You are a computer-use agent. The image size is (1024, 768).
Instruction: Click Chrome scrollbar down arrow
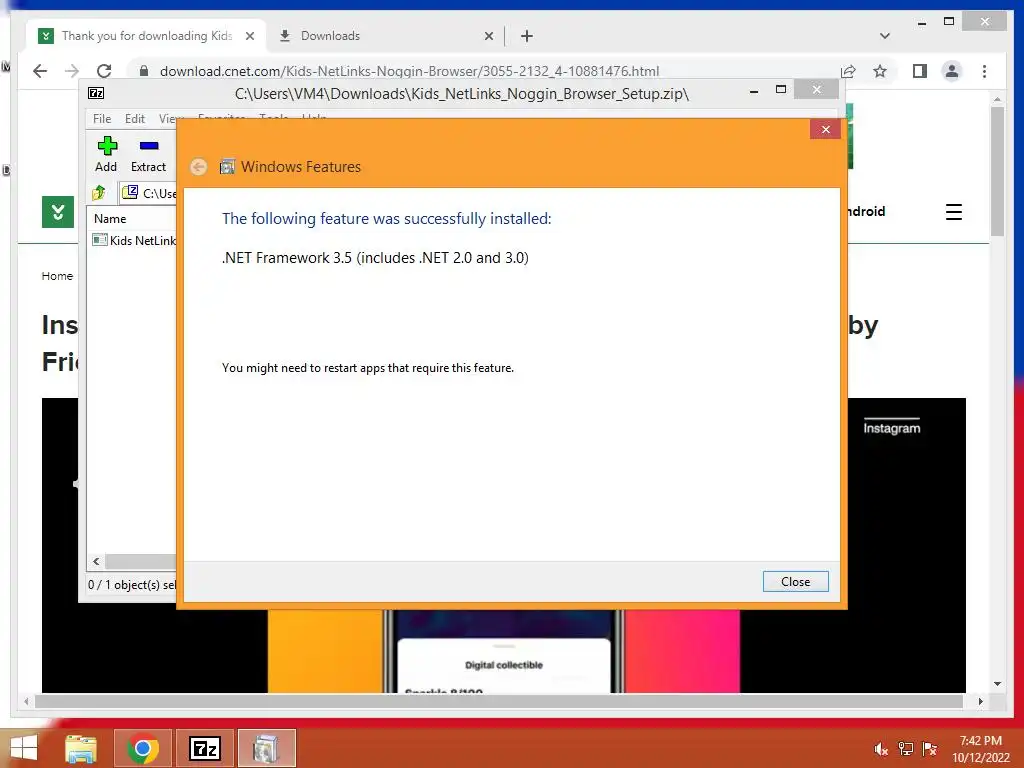(x=997, y=684)
